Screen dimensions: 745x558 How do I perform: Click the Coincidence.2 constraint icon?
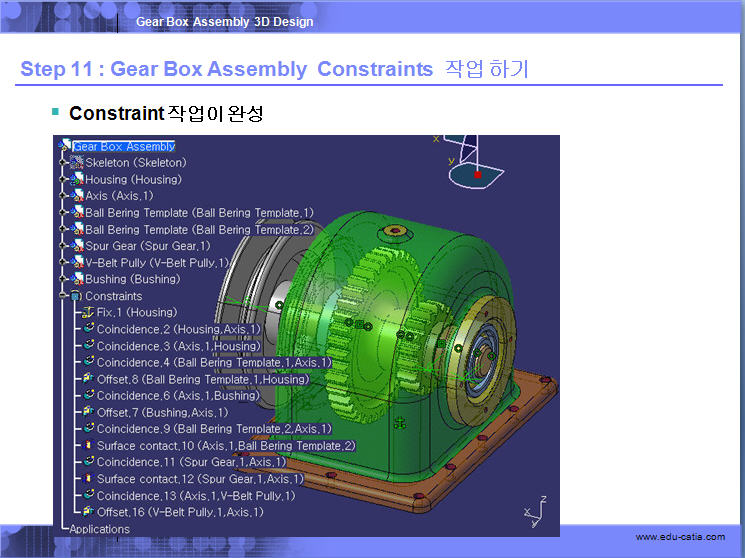[x=88, y=329]
